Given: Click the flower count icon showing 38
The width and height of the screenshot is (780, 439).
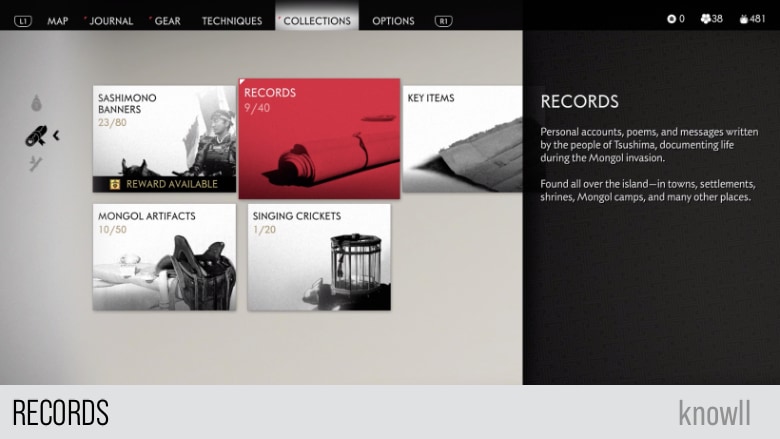Looking at the screenshot, I should pos(705,19).
